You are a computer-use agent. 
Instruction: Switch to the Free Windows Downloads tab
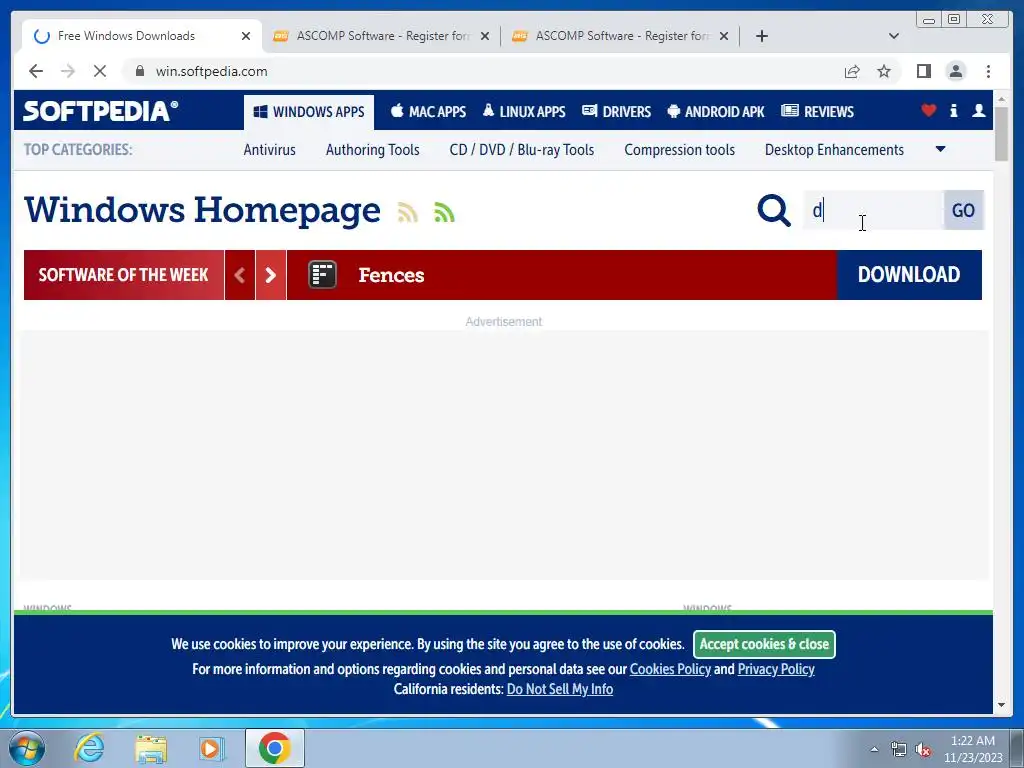[142, 36]
